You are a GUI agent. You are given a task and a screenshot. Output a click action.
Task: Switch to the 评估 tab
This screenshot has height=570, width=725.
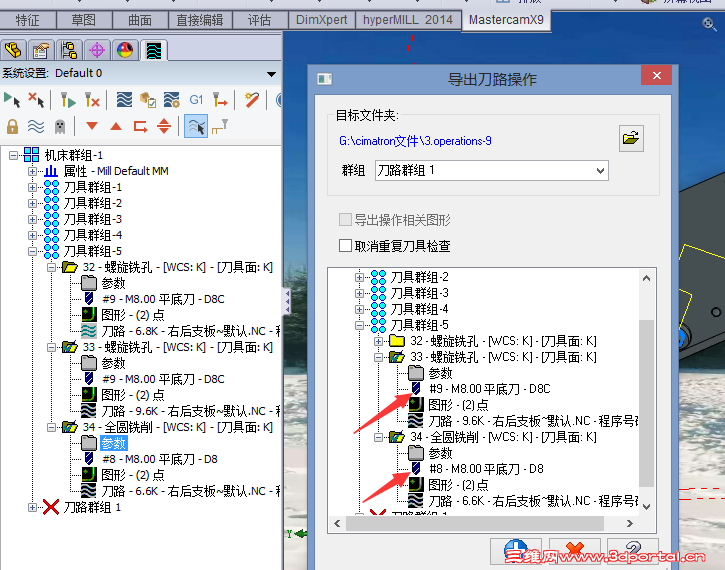(259, 20)
